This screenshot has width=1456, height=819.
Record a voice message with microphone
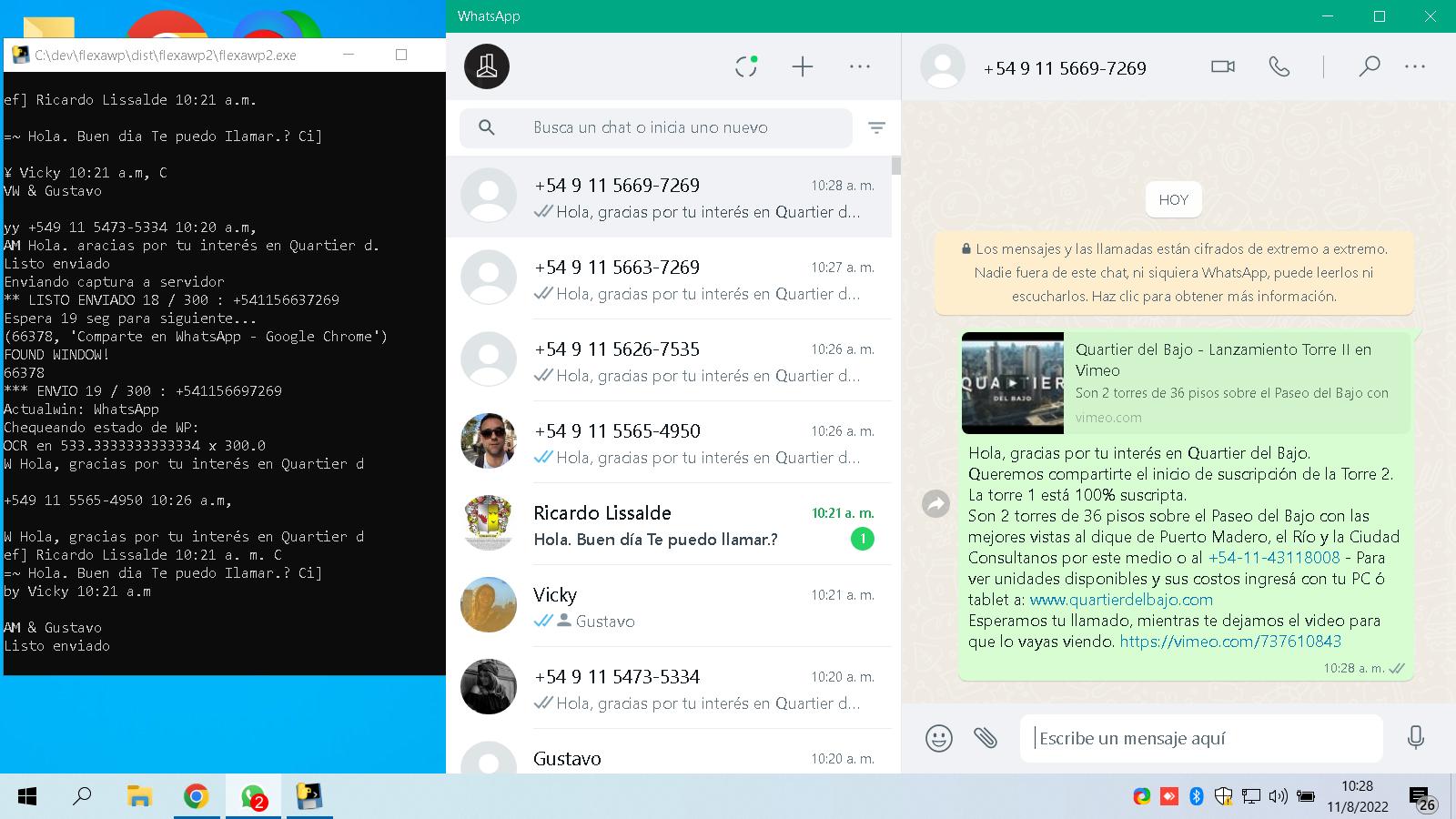pyautogui.click(x=1416, y=738)
